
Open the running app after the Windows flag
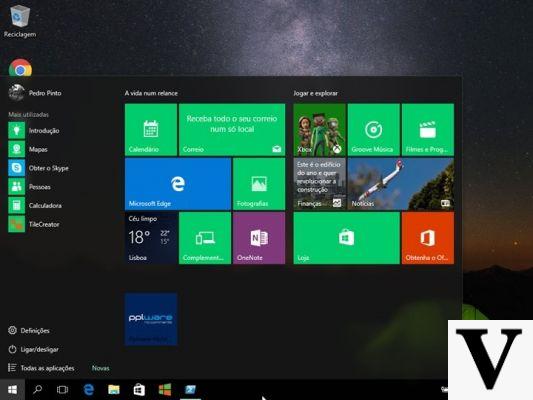190,389
